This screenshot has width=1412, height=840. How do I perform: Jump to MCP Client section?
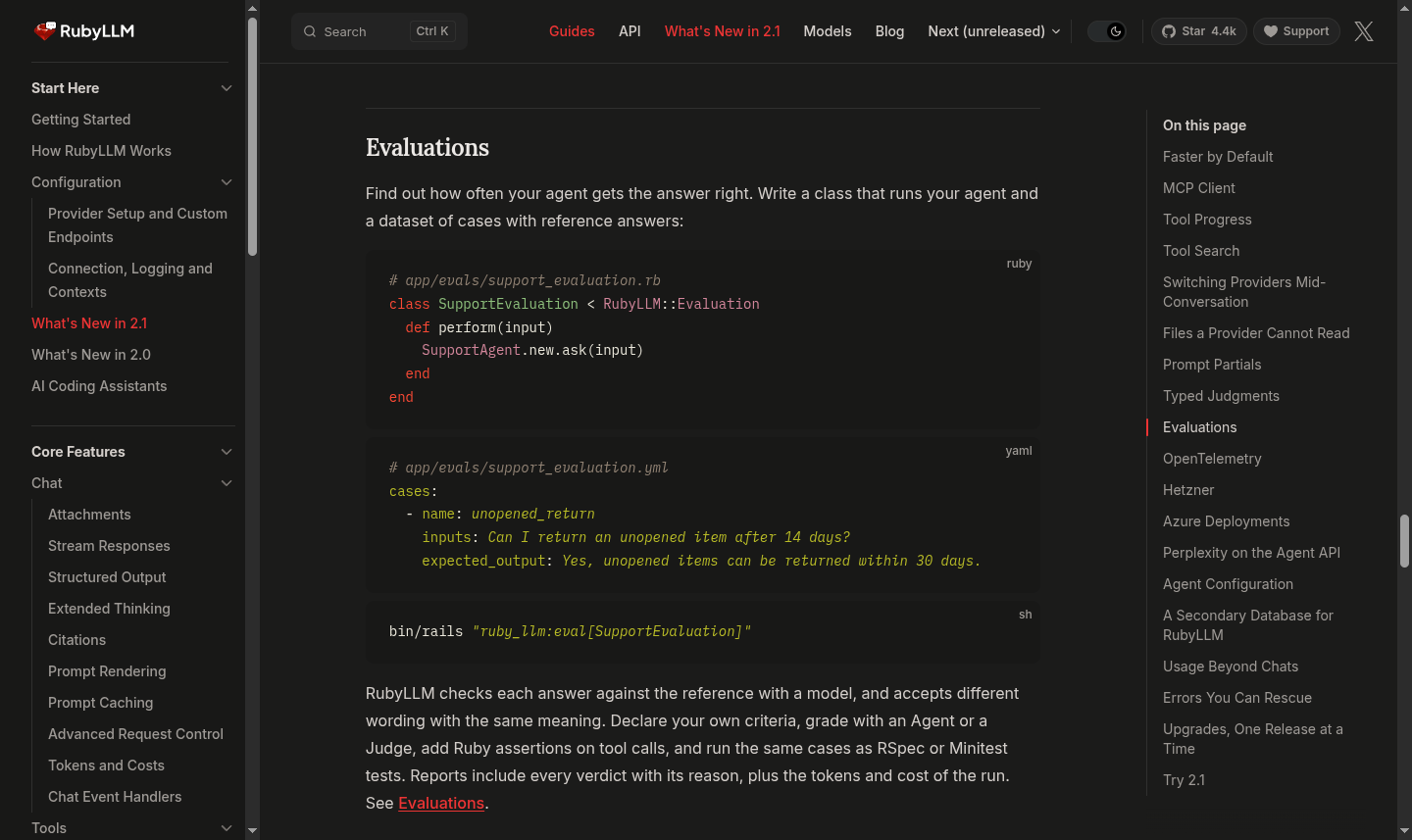pyautogui.click(x=1198, y=188)
